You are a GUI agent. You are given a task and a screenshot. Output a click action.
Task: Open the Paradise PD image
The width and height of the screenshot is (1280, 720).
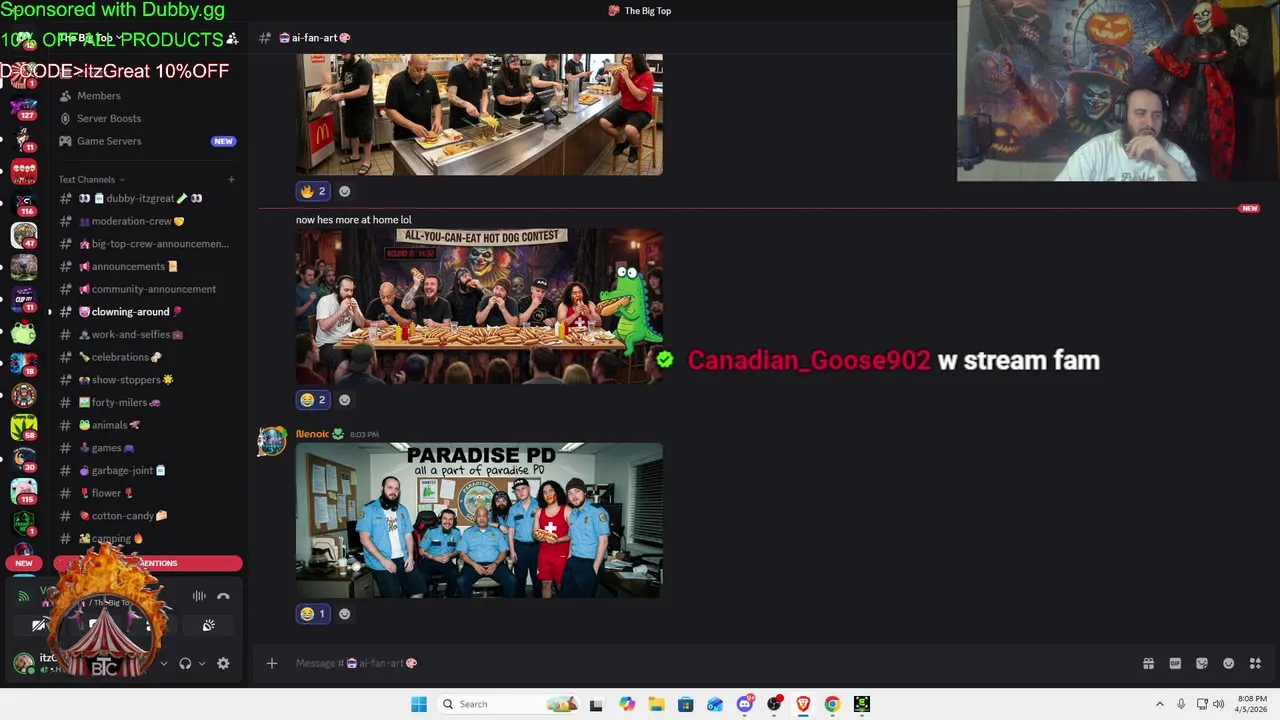479,520
